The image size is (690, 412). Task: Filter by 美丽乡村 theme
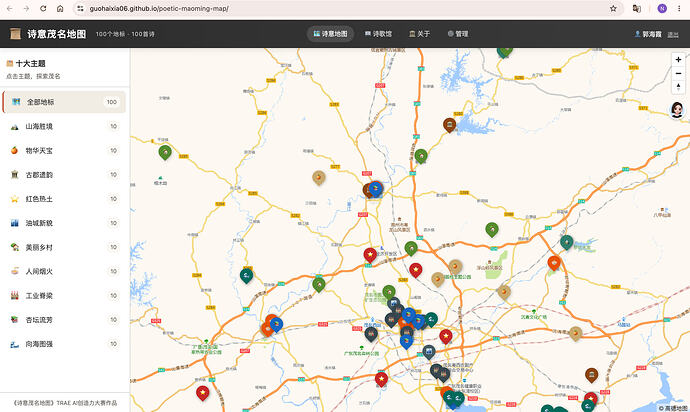click(x=64, y=247)
